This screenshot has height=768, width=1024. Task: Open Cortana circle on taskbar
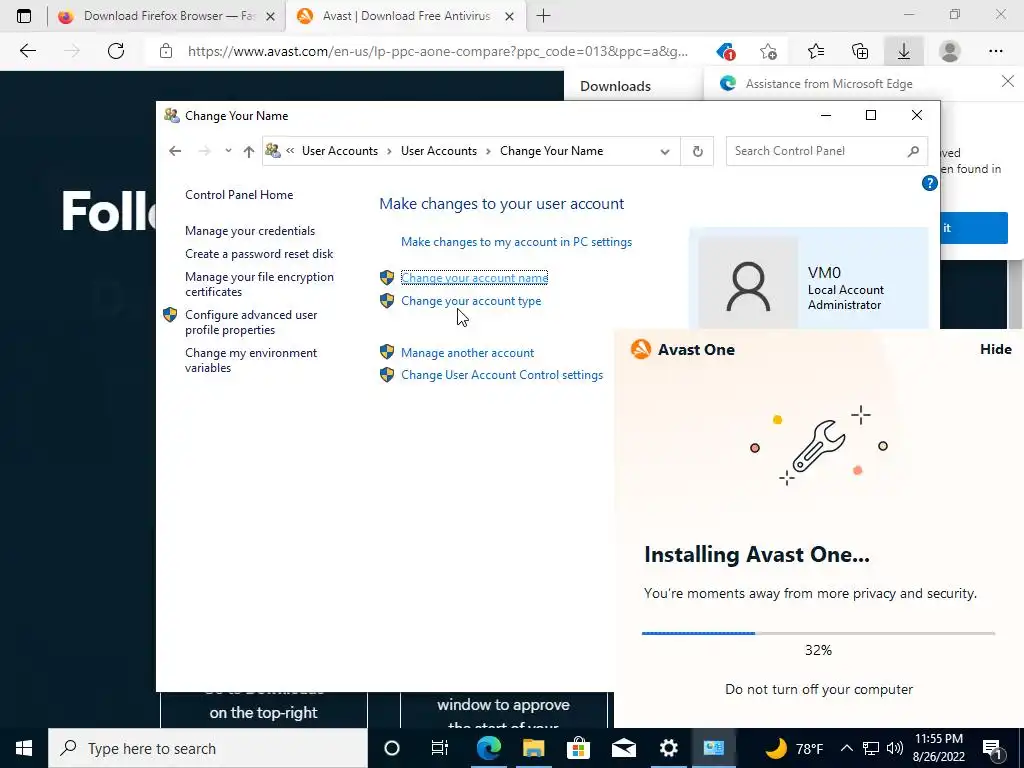tap(392, 748)
